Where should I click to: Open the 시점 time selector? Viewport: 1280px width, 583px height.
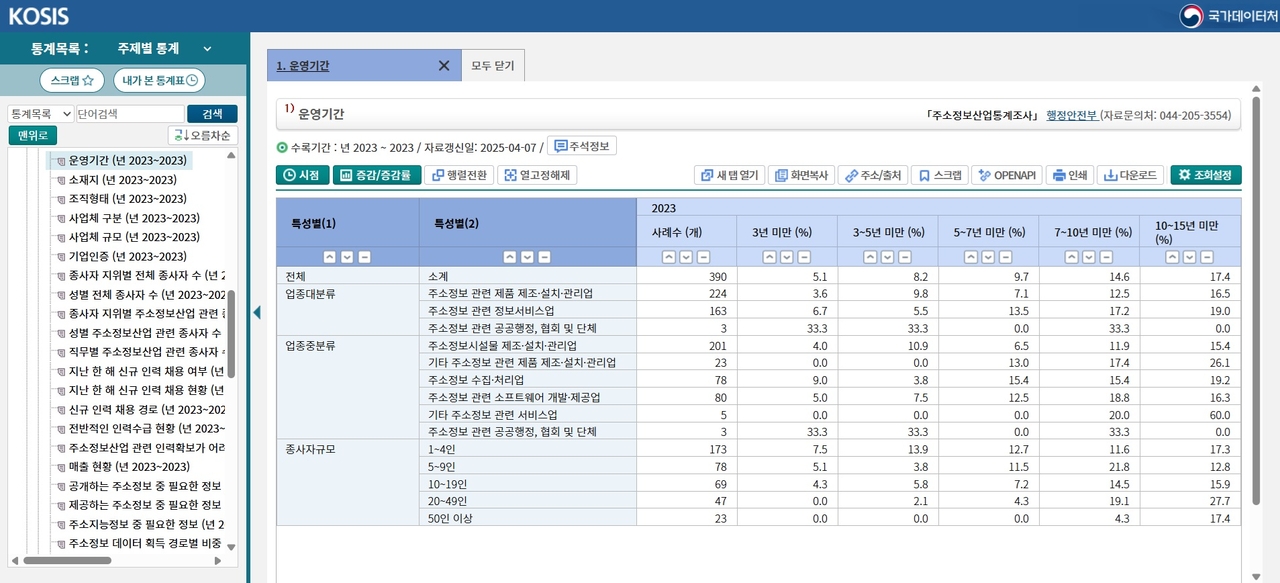[302, 175]
